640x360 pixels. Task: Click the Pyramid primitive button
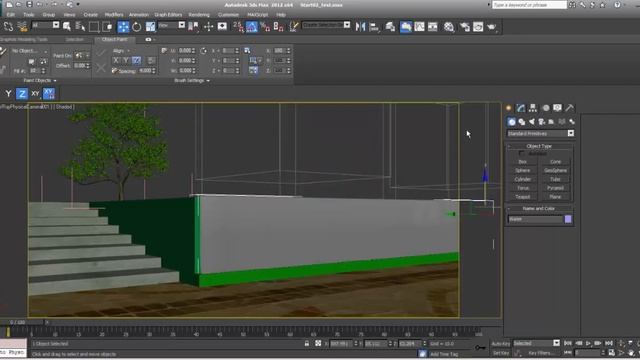click(x=555, y=188)
